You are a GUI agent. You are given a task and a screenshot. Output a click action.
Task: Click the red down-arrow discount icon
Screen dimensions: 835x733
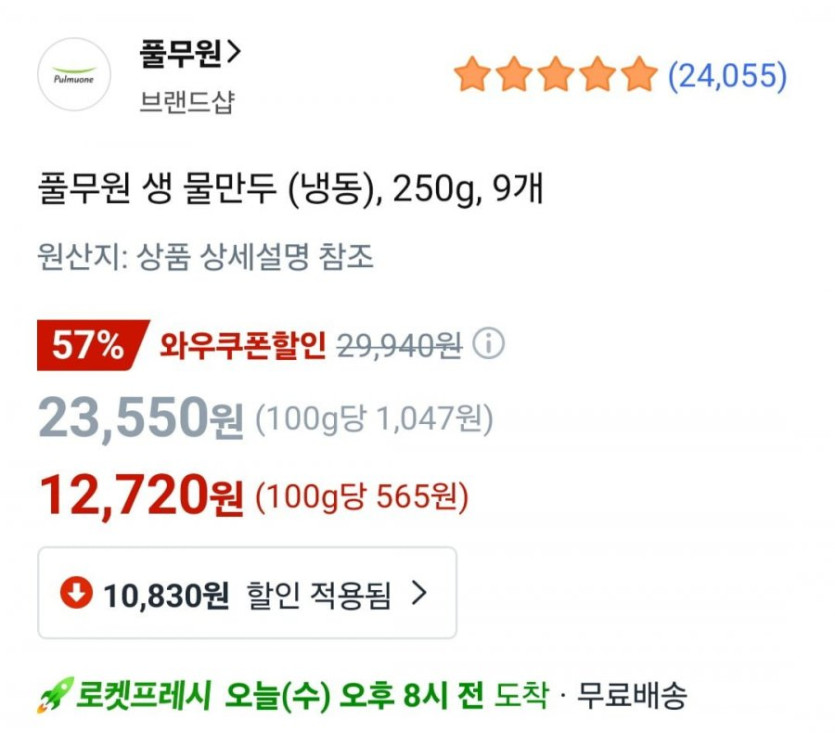click(x=75, y=593)
